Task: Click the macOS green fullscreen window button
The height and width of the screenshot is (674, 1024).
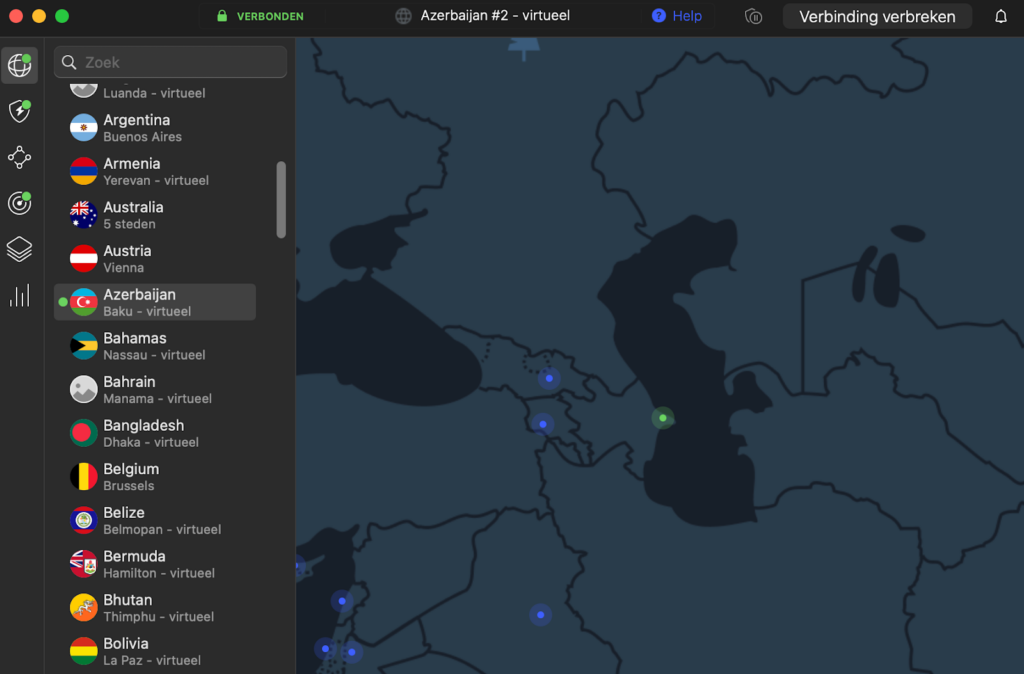Action: click(62, 16)
